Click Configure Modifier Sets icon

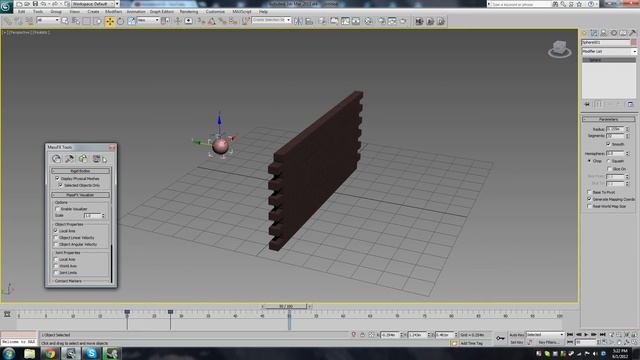coord(630,104)
